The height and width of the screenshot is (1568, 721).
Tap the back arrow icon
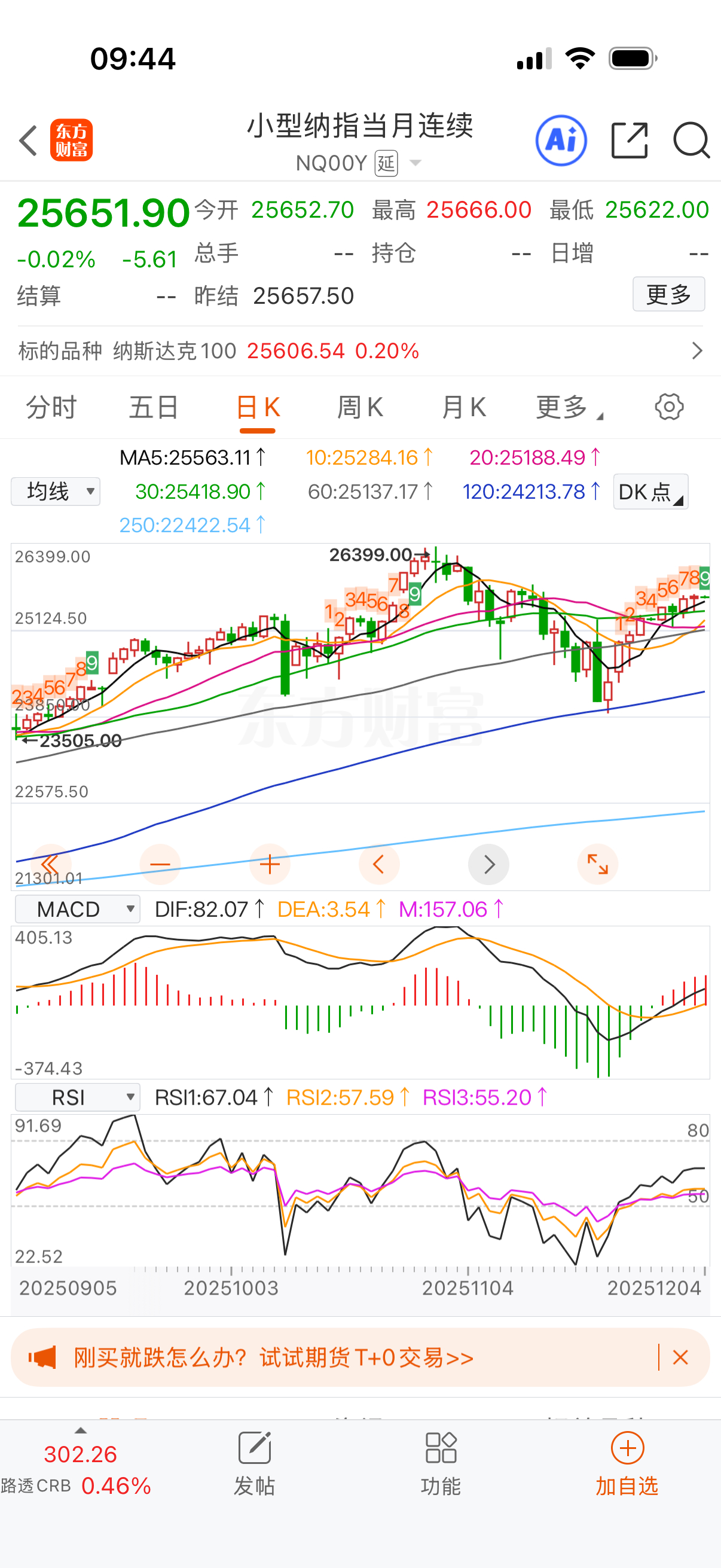28,141
